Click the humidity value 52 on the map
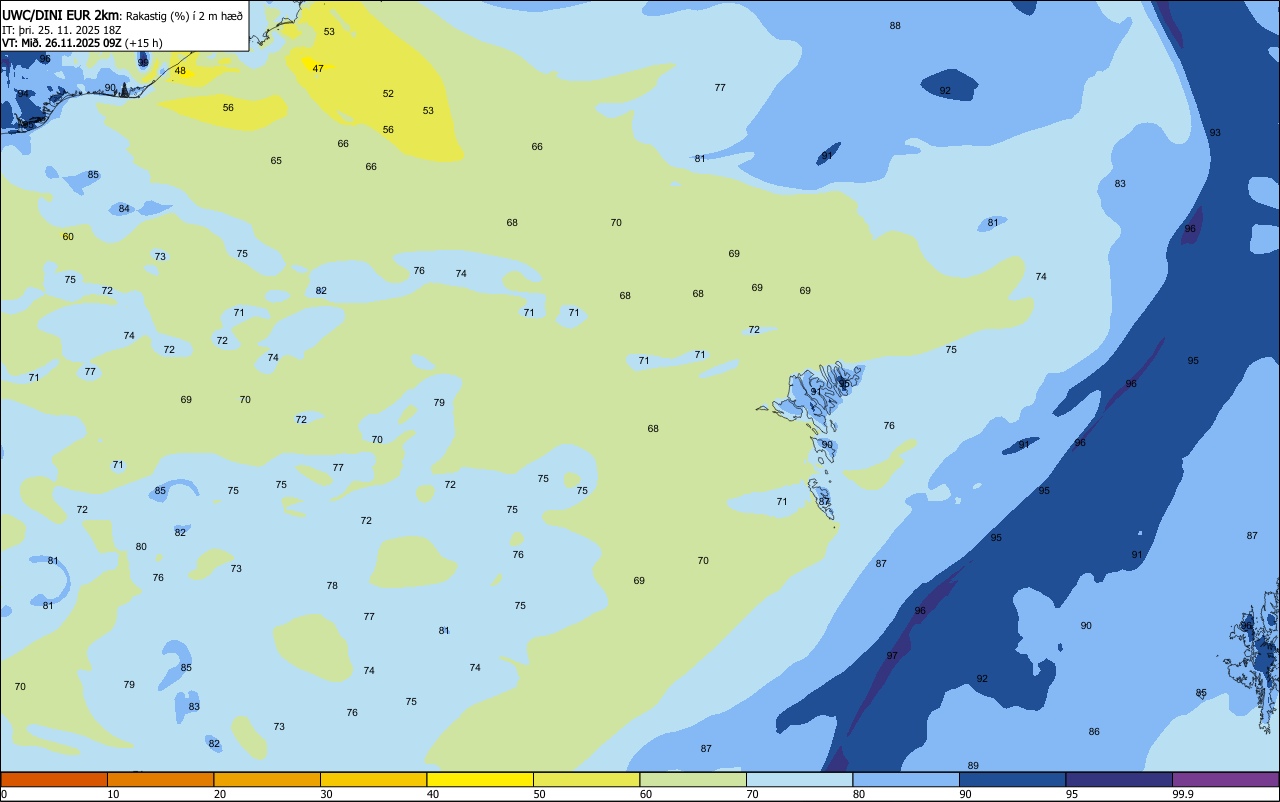Screen dimensions: 1280x802 pyautogui.click(x=388, y=94)
